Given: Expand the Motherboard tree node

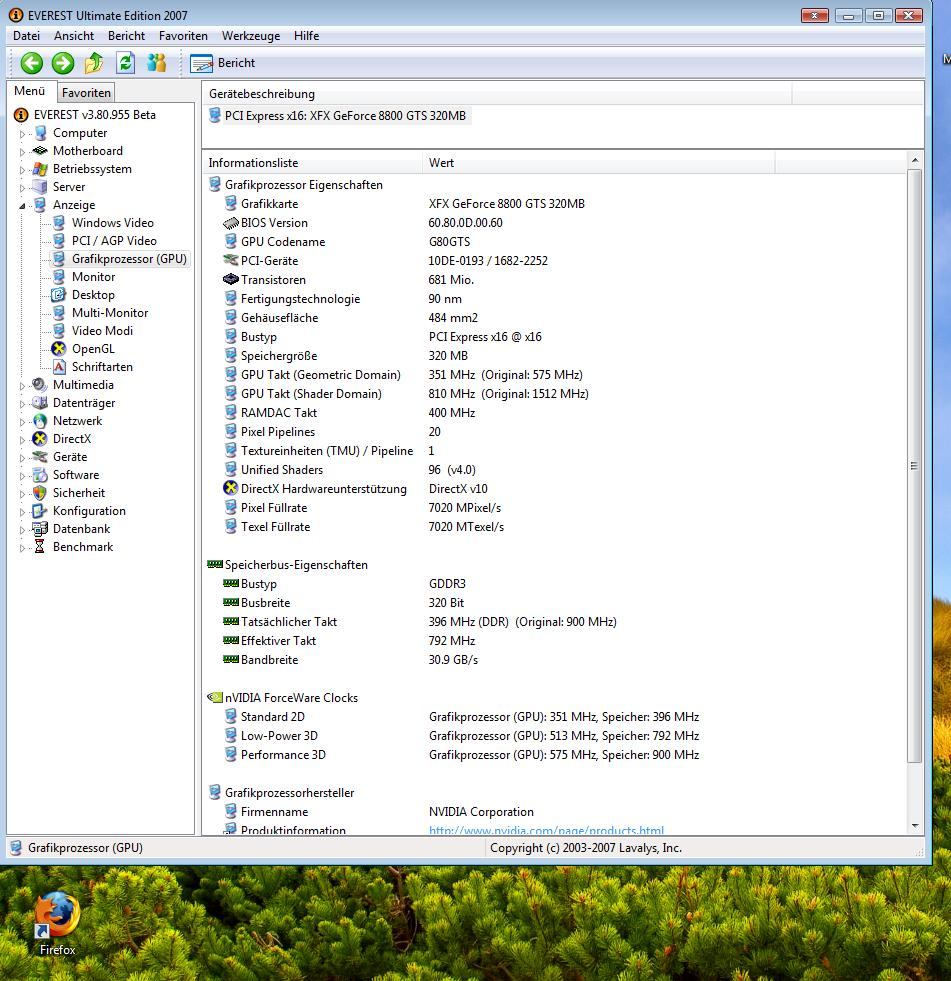Looking at the screenshot, I should (22, 152).
